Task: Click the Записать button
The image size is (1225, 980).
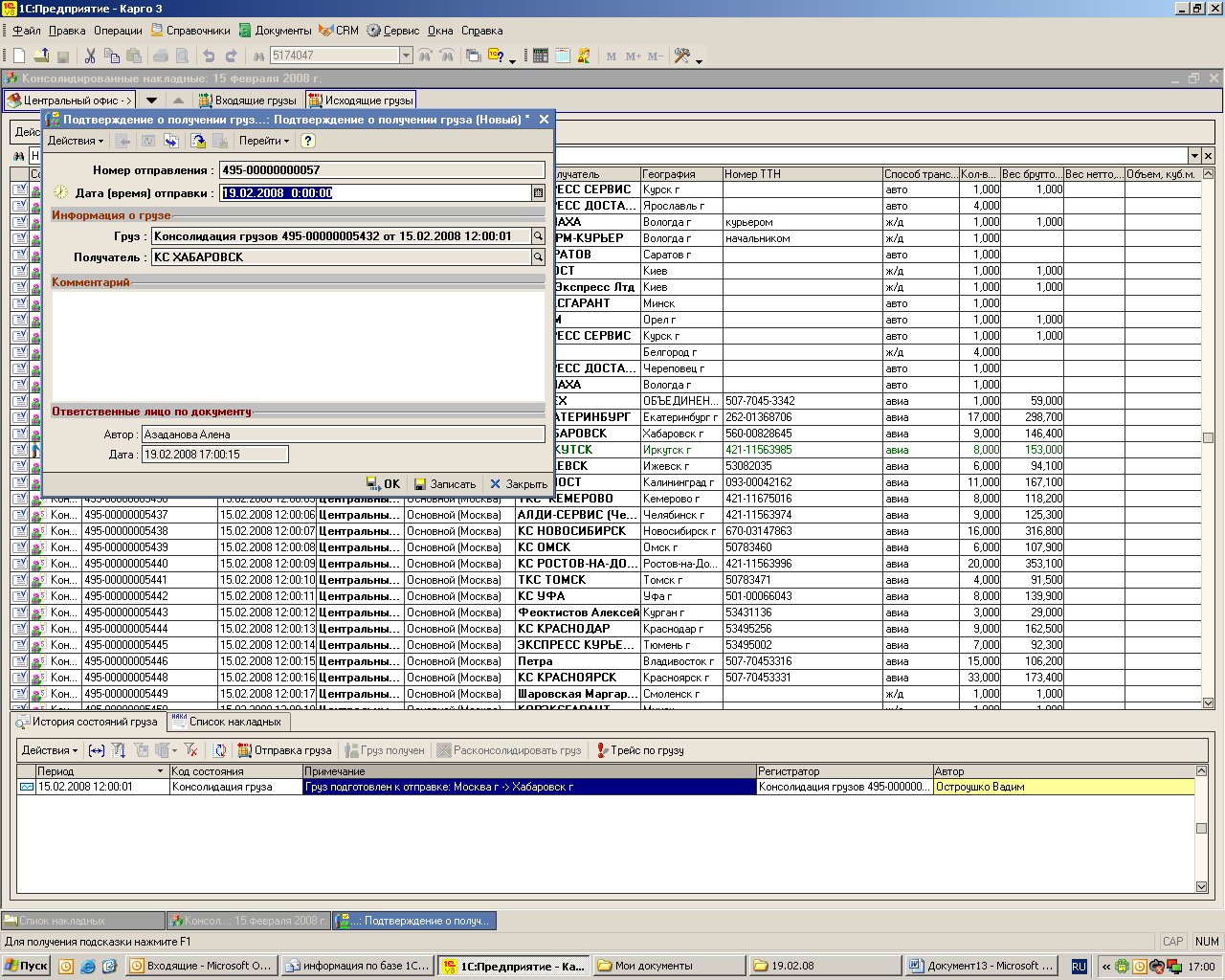Action: [443, 484]
